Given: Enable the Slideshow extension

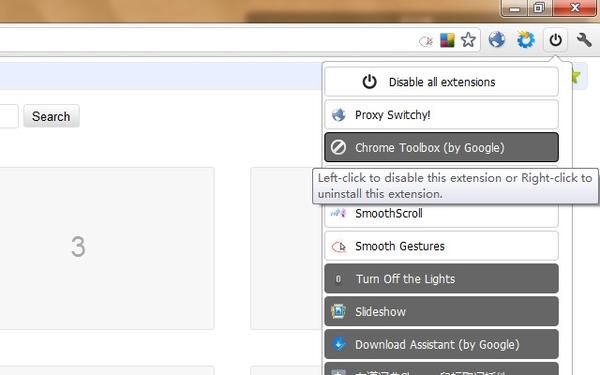Looking at the screenshot, I should (441, 311).
